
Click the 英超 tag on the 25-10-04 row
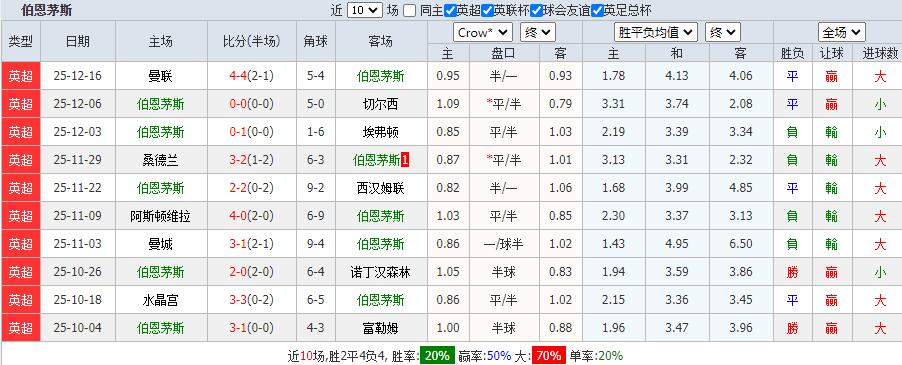[21, 328]
